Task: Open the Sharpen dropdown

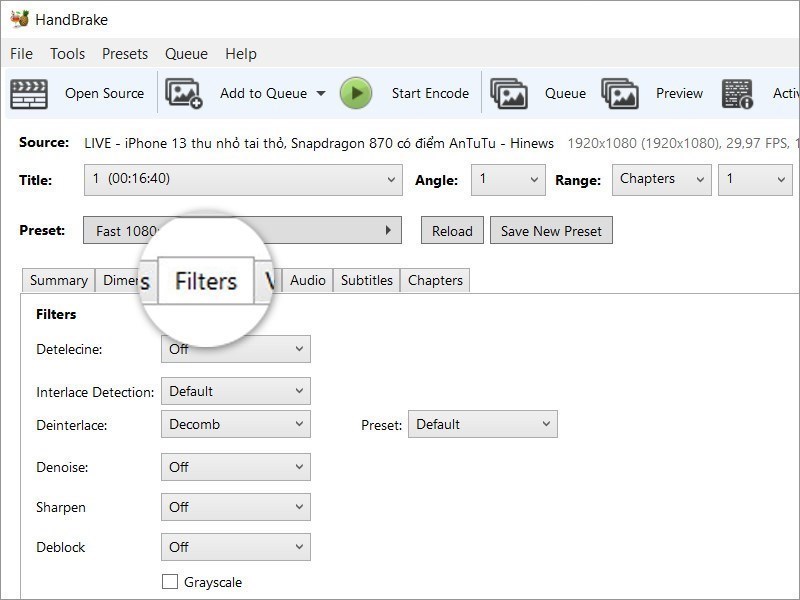Action: (236, 507)
